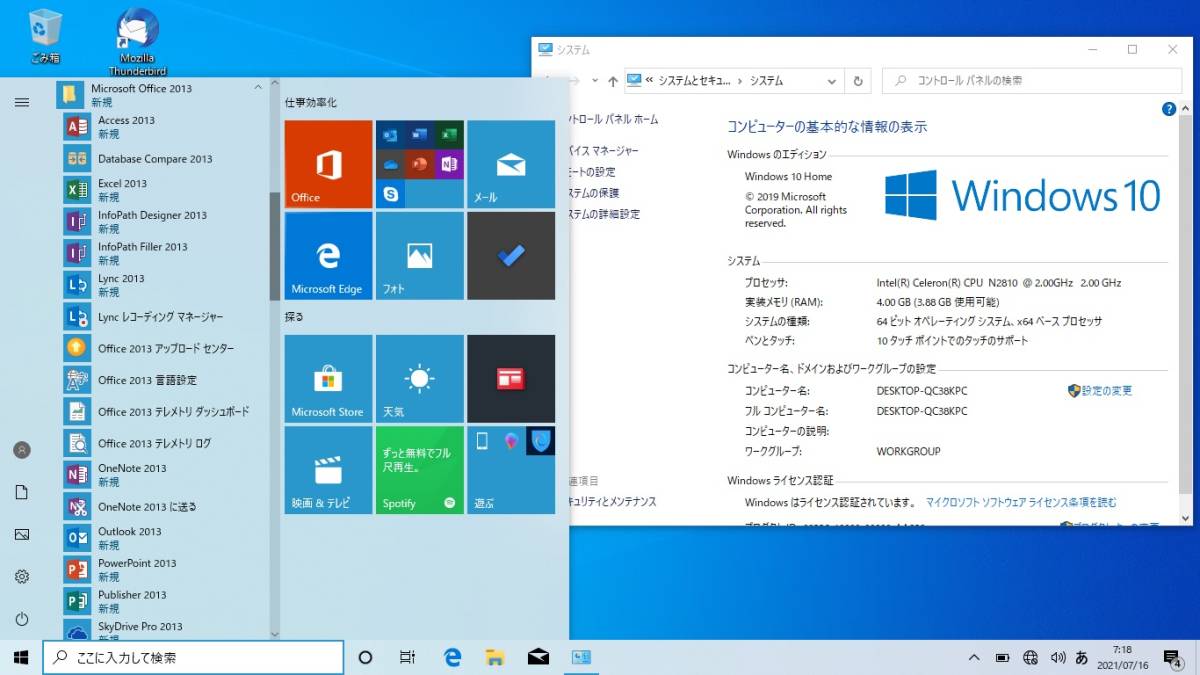Open the To Do checkmark tile

coord(511,256)
